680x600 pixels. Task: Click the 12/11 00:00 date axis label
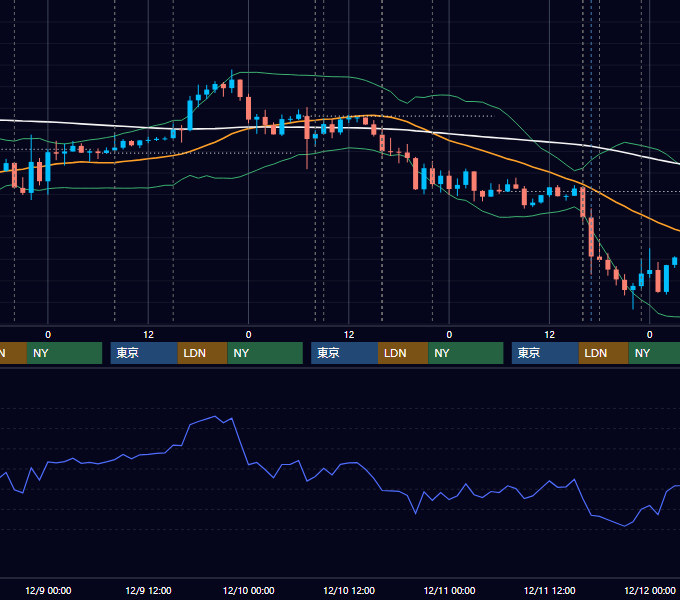click(449, 590)
